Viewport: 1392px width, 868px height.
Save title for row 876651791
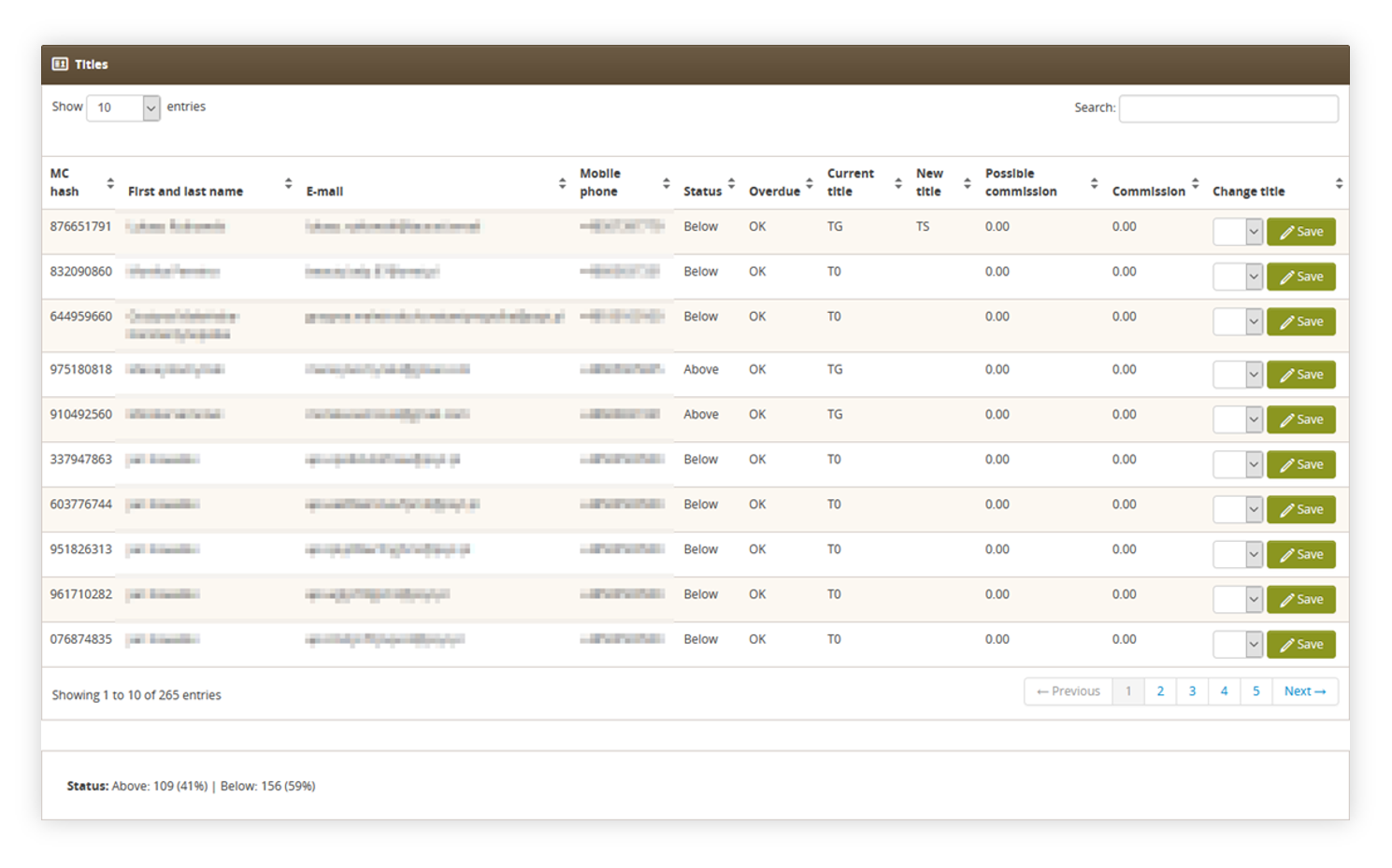point(1301,232)
